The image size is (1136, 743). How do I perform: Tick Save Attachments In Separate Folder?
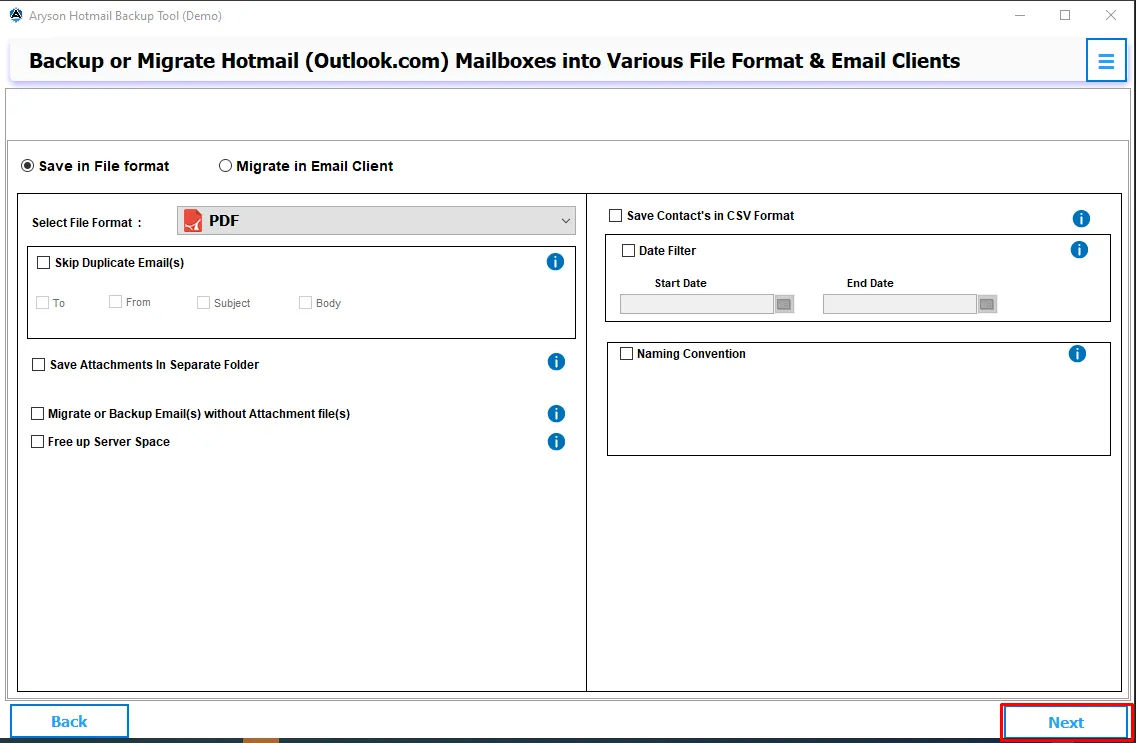(x=39, y=365)
